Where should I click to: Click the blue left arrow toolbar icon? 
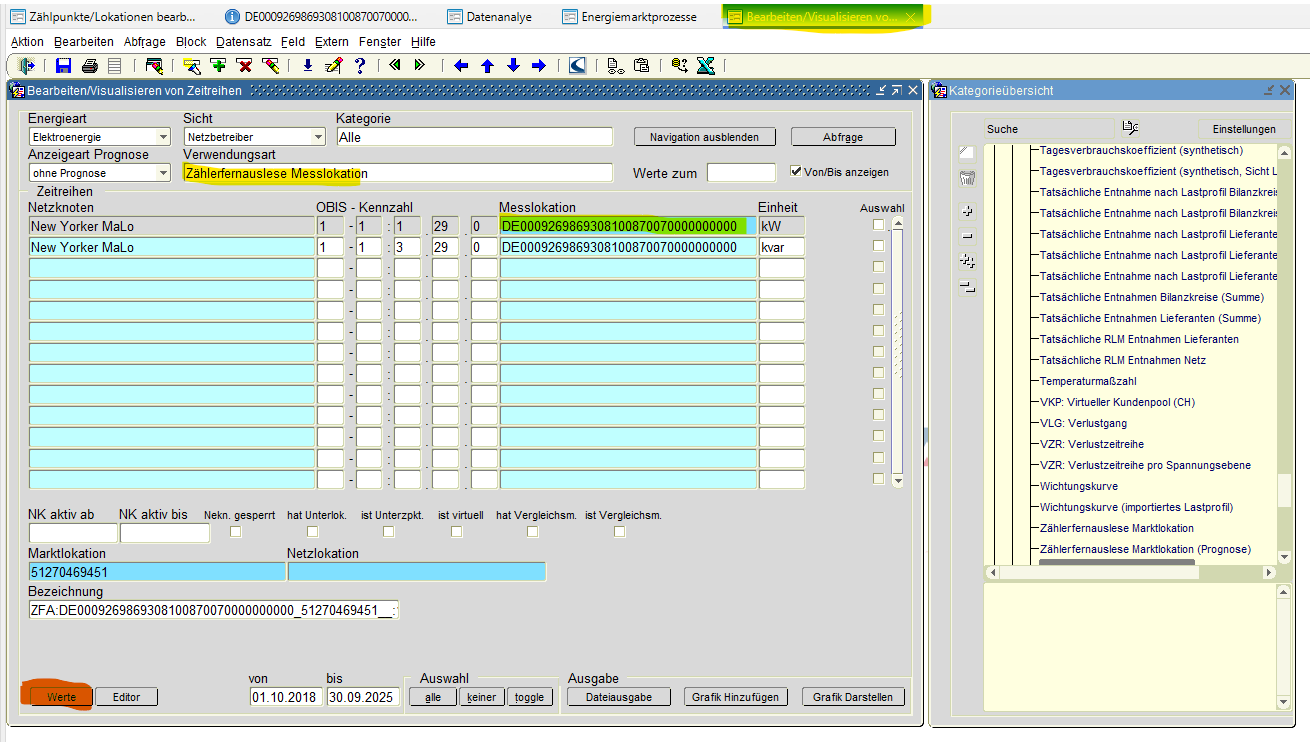tap(461, 66)
